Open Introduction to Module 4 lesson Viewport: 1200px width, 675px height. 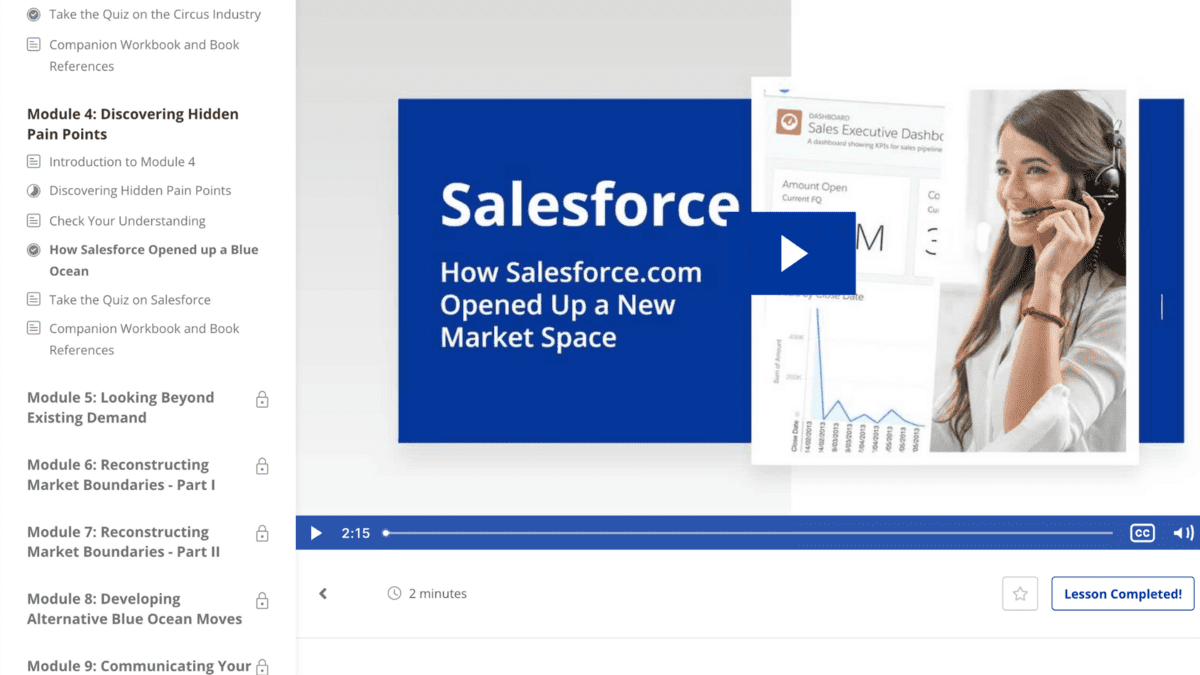point(122,162)
